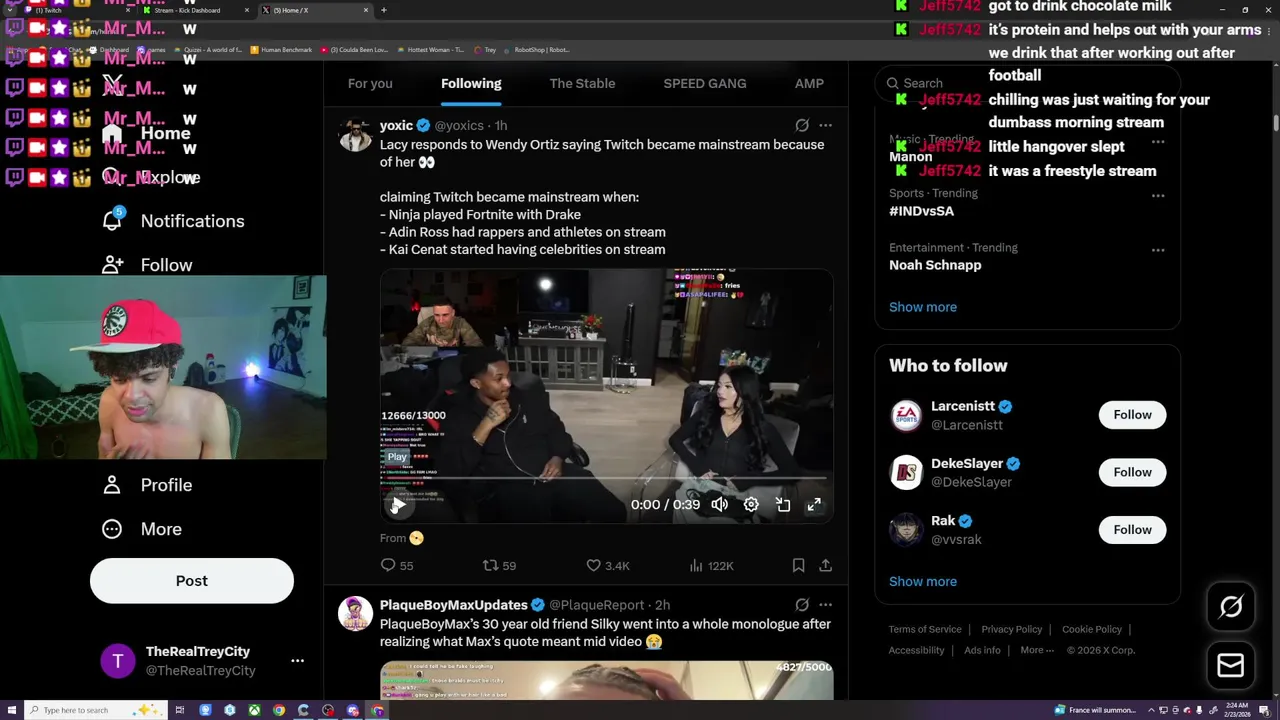Switch to The Stable tab

(x=582, y=84)
